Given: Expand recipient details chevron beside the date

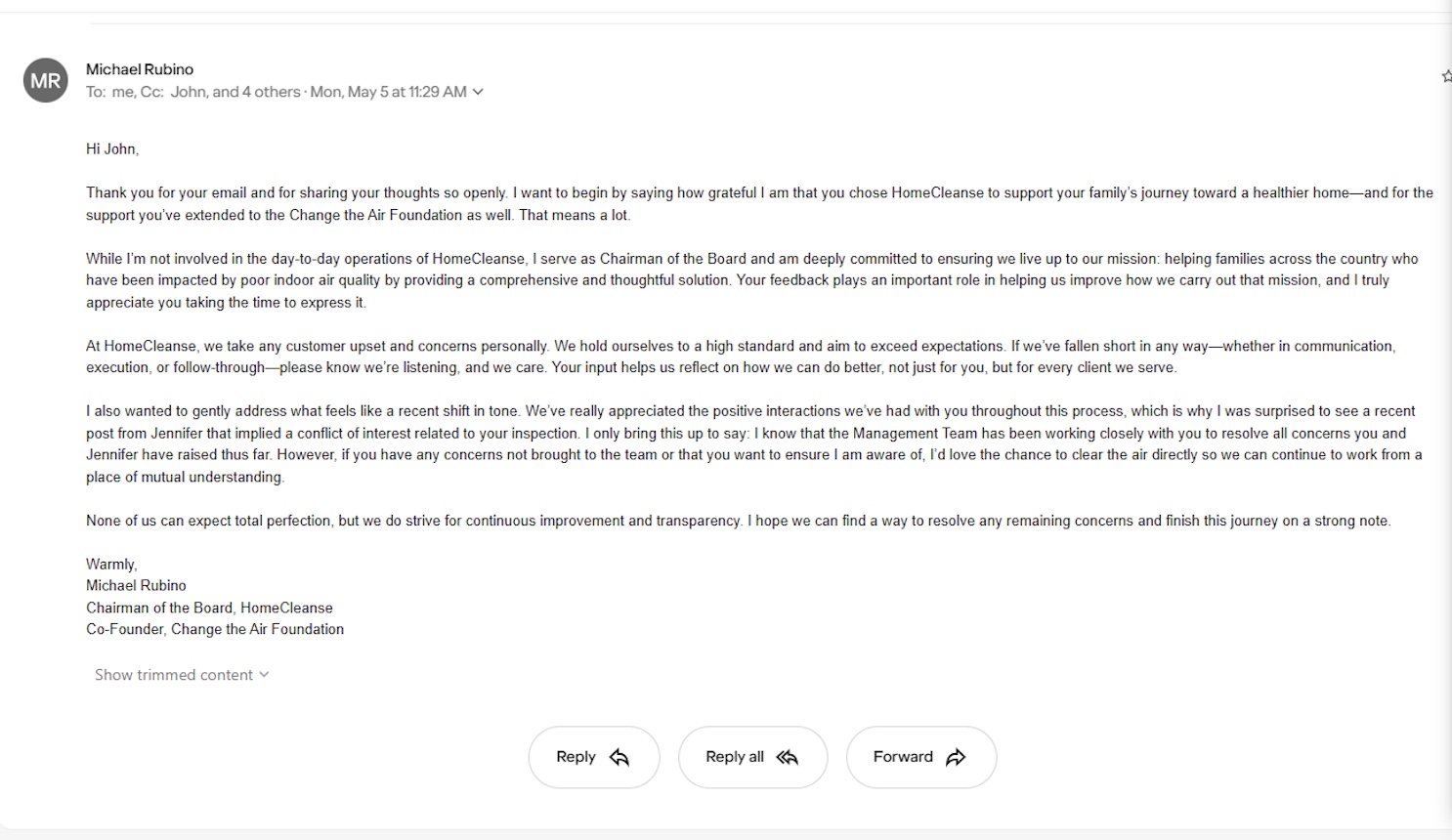Looking at the screenshot, I should pyautogui.click(x=478, y=92).
